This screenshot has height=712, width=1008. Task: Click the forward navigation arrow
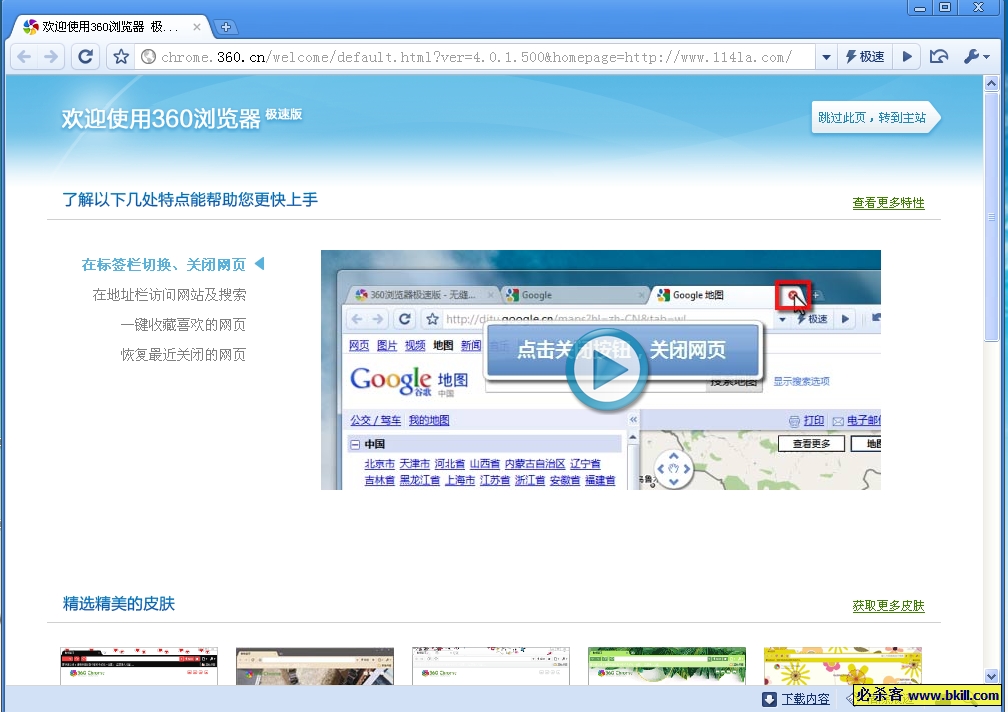tap(51, 57)
